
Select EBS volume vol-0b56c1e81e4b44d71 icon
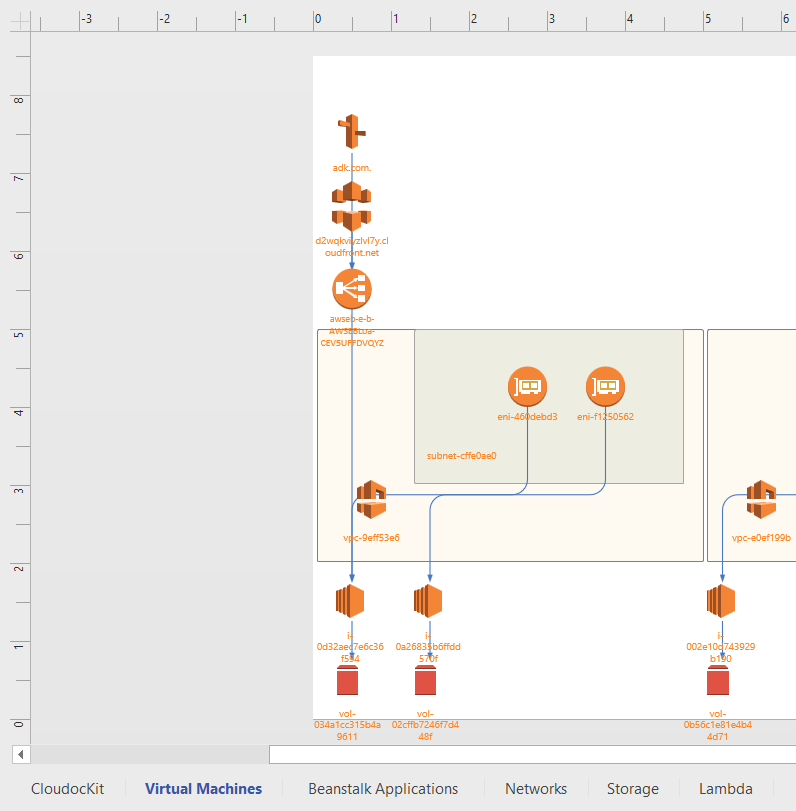(x=718, y=680)
